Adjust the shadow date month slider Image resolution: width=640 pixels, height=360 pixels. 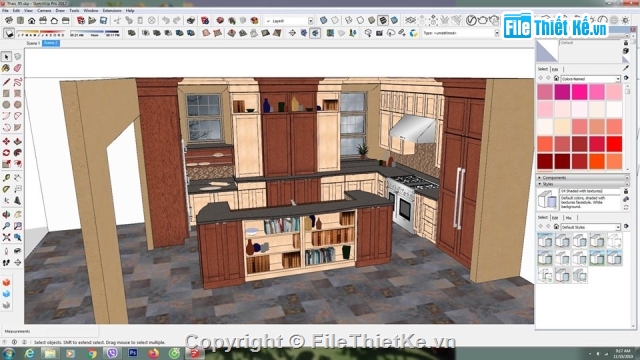point(41,32)
